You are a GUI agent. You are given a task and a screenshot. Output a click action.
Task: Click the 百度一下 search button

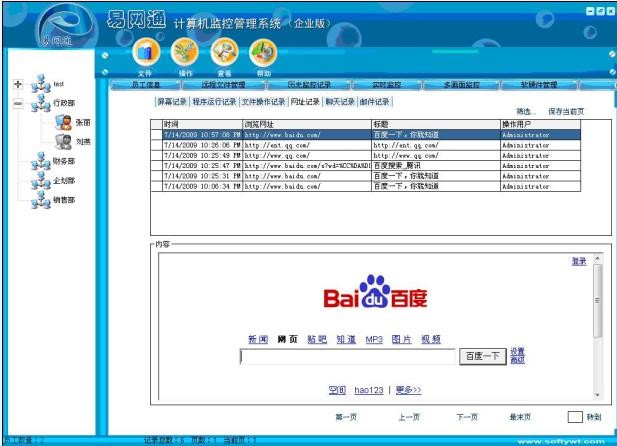coord(481,356)
